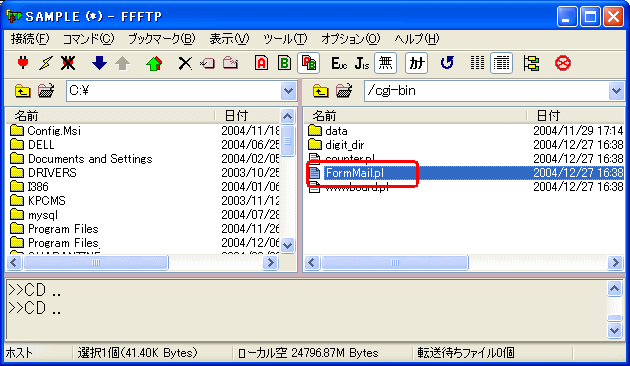Click the local path C:¥ text field
Viewport: 630px width, 366px height.
(174, 91)
